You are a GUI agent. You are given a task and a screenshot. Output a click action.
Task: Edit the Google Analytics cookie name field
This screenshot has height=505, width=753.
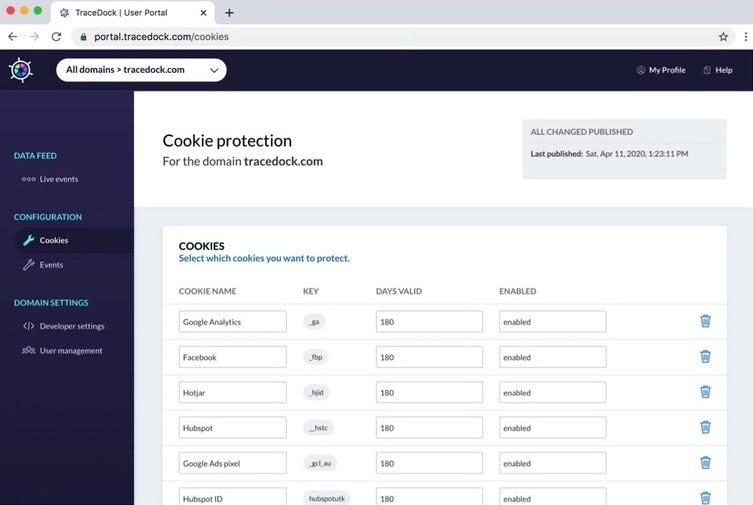(232, 322)
